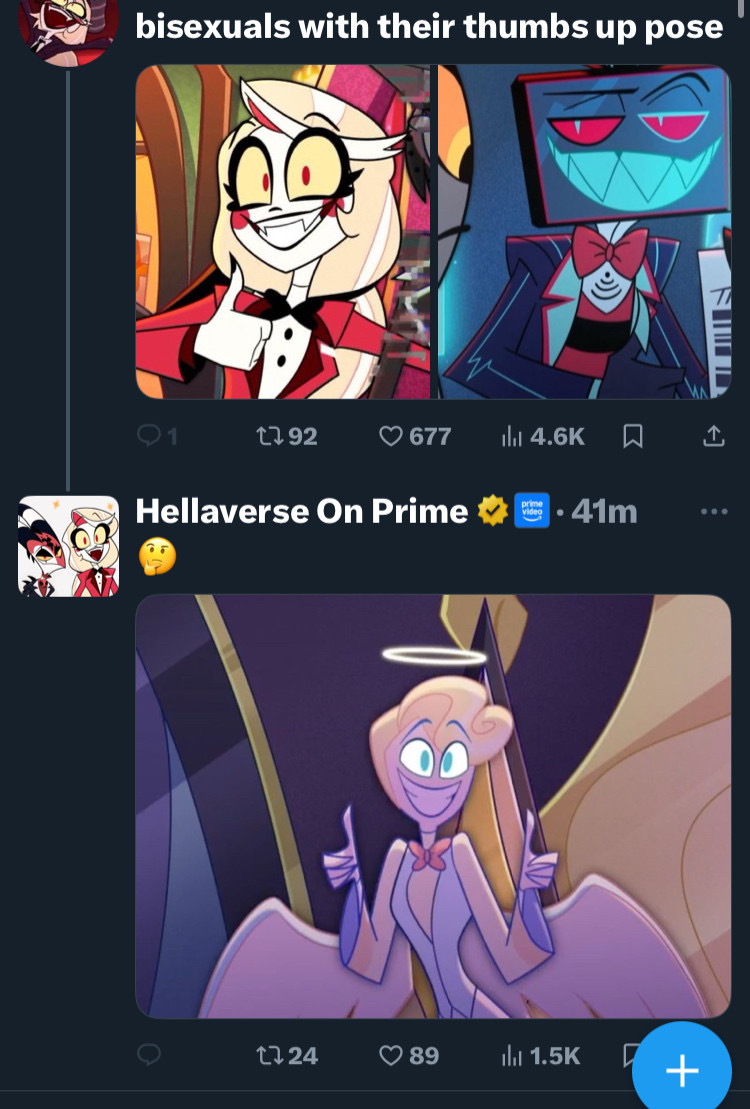750x1109 pixels.
Task: Click the Hellaverse On Prime account name
Action: tap(301, 512)
